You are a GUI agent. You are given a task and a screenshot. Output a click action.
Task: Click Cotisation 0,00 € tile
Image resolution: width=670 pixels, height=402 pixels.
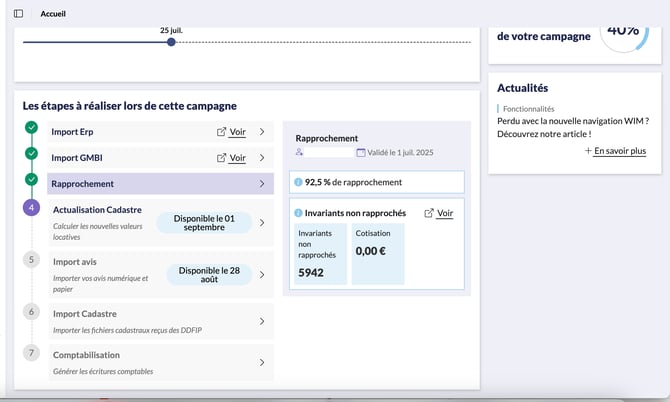378,254
